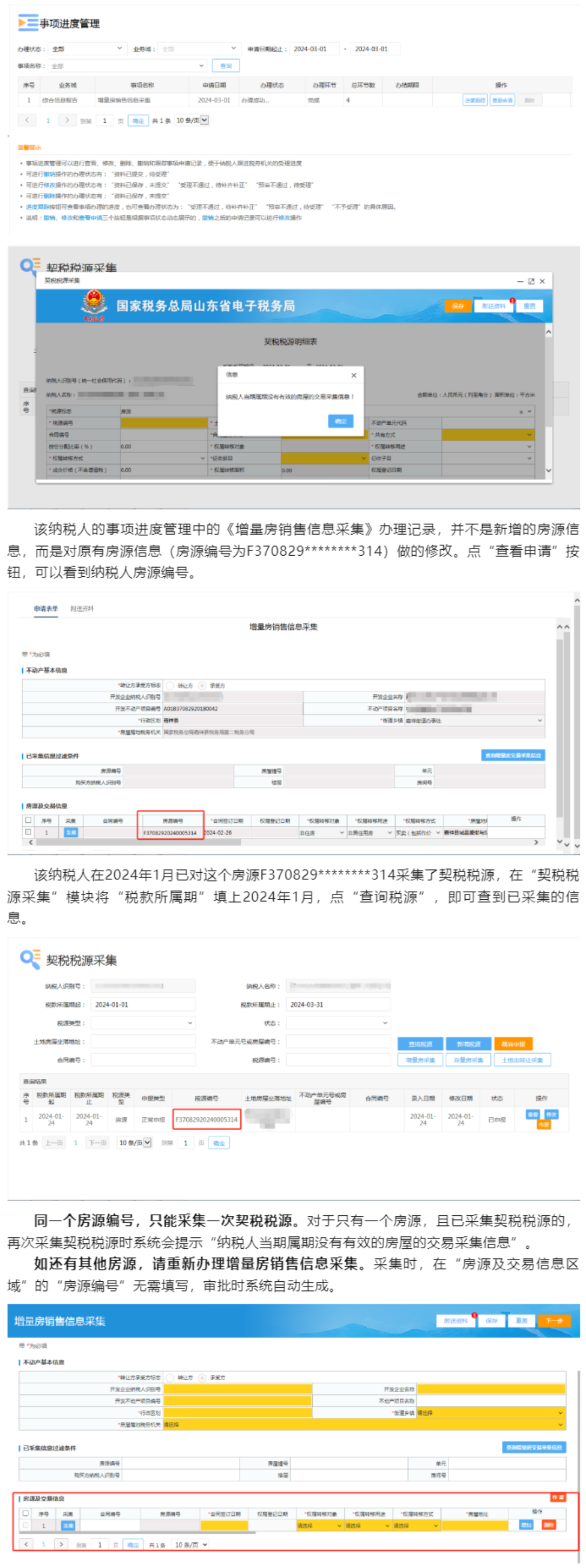The image size is (586, 1568).
Task: Select 转让方 radio in the 申请表单 view
Action: [x=170, y=686]
